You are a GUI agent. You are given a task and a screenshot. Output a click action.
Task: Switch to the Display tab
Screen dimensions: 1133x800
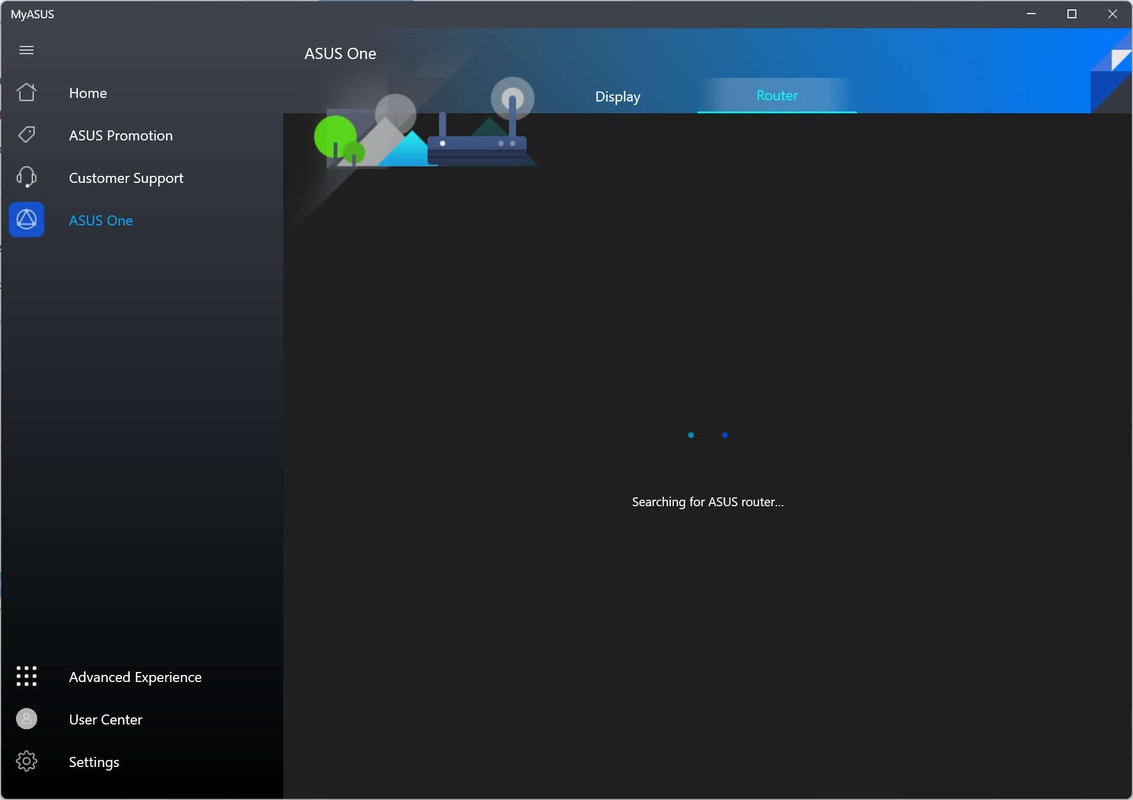tap(618, 96)
